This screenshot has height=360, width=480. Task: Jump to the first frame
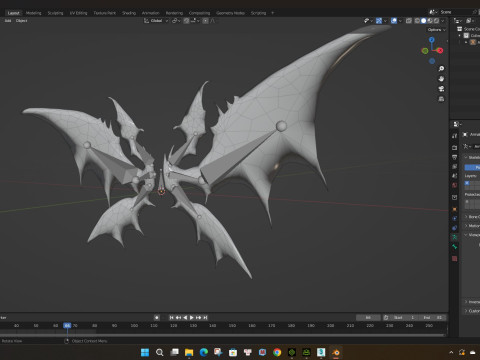click(x=172, y=318)
